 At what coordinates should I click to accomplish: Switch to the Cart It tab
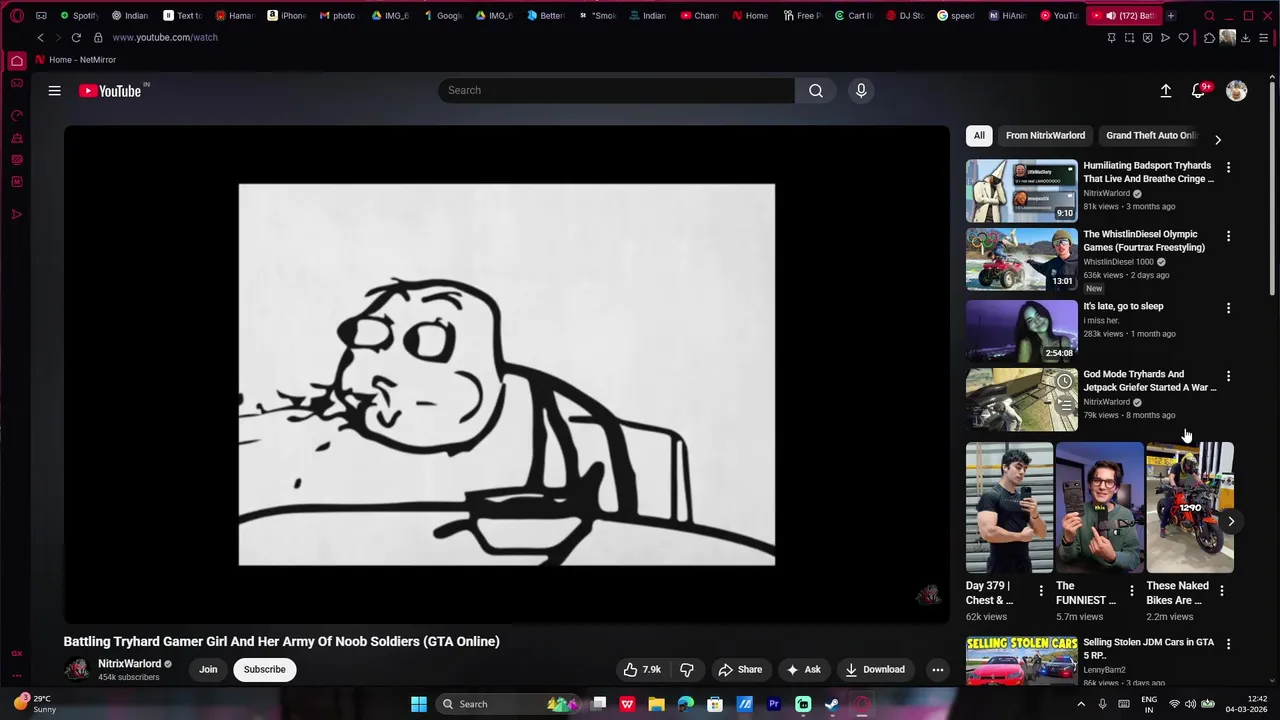pyautogui.click(x=855, y=16)
